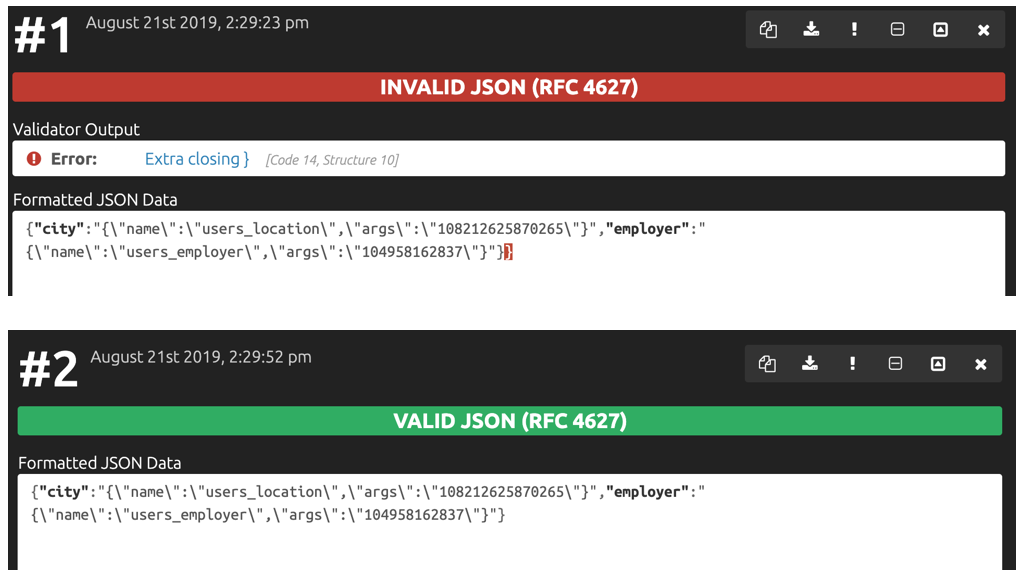Copy result #1 using the copy icon
The width and height of the screenshot is (1022, 578).
click(x=768, y=29)
